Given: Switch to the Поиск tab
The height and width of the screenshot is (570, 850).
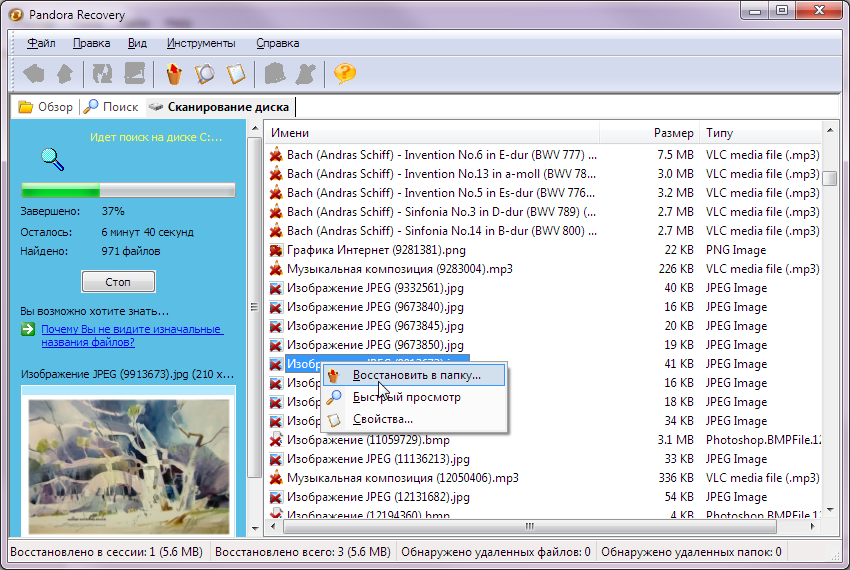Looking at the screenshot, I should pyautogui.click(x=111, y=107).
